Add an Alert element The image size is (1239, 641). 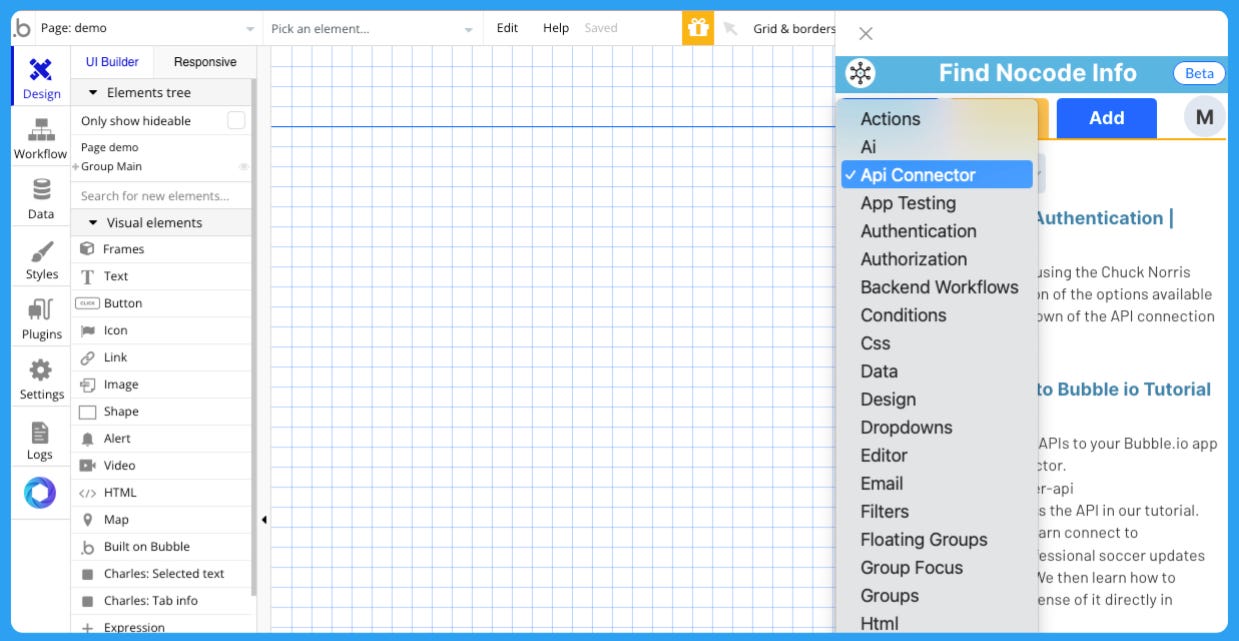pyautogui.click(x=161, y=438)
